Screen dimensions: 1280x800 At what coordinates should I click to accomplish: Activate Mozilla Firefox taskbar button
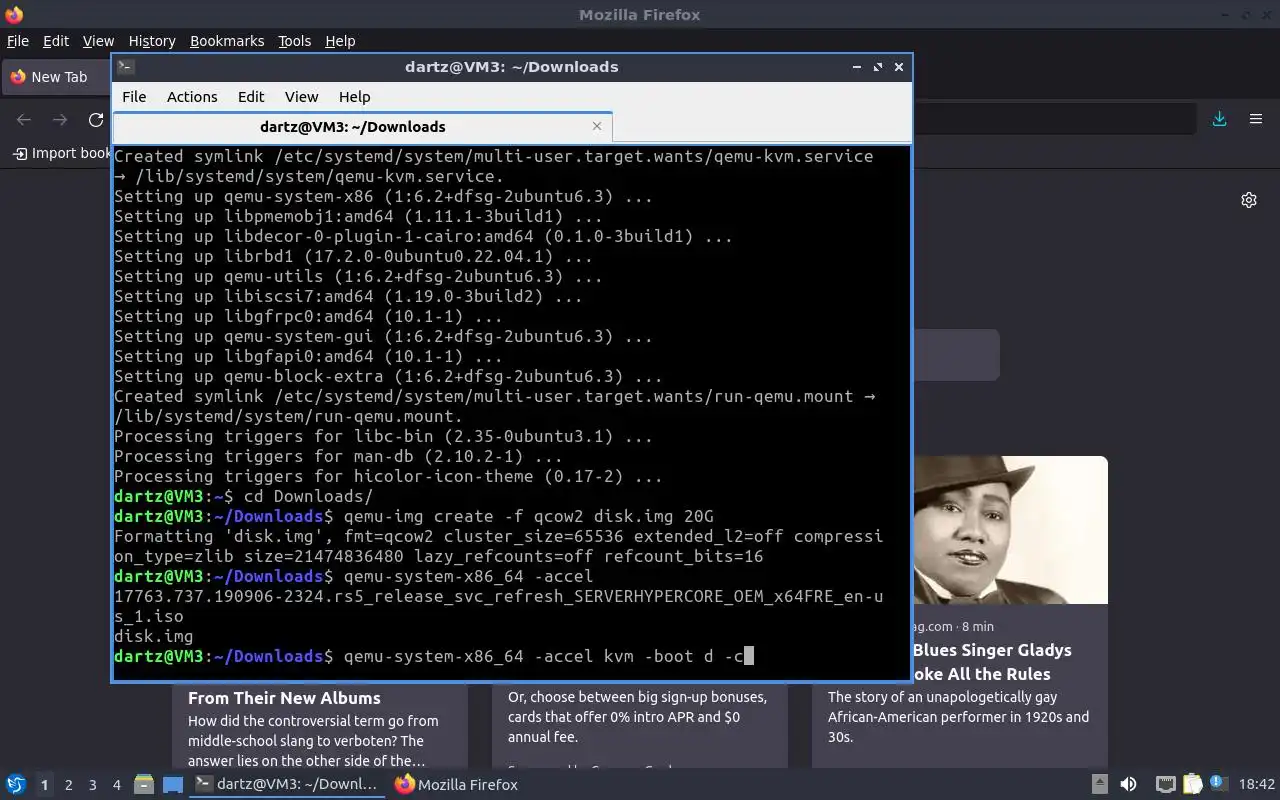click(457, 785)
